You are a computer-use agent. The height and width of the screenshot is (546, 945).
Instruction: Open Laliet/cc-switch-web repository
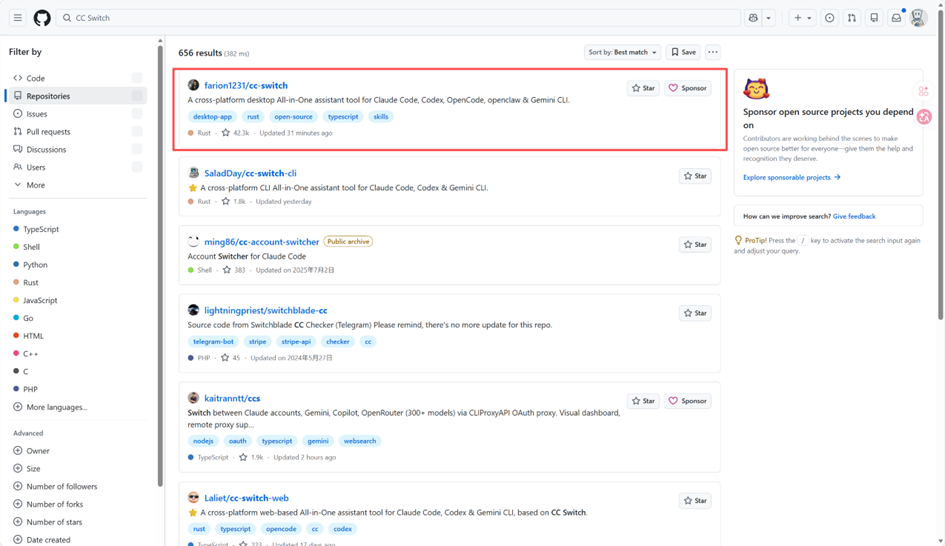(246, 498)
